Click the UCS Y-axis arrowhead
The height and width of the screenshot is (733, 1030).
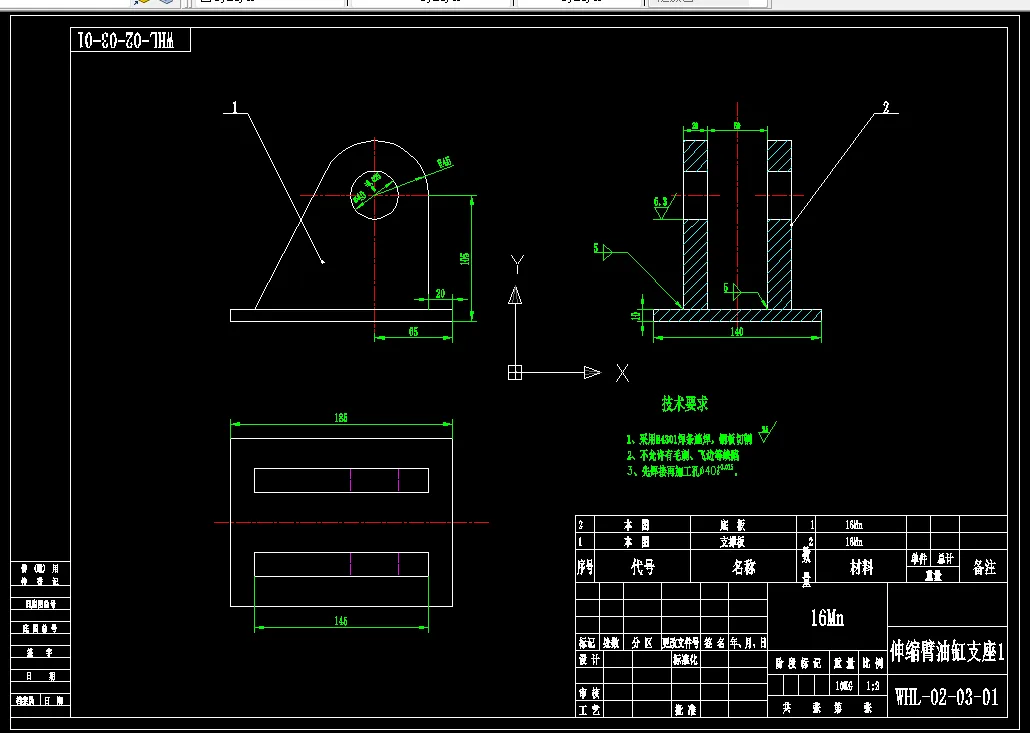(x=516, y=295)
